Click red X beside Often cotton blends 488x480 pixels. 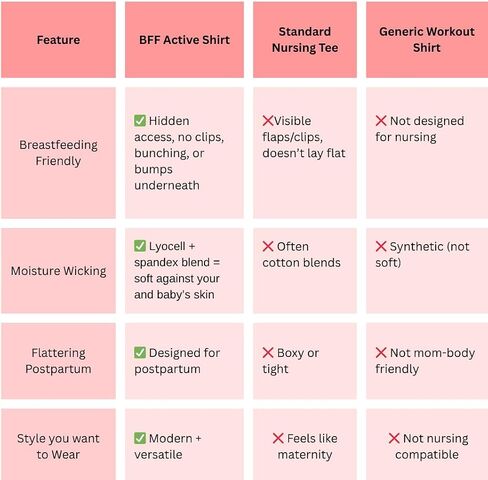click(x=268, y=246)
